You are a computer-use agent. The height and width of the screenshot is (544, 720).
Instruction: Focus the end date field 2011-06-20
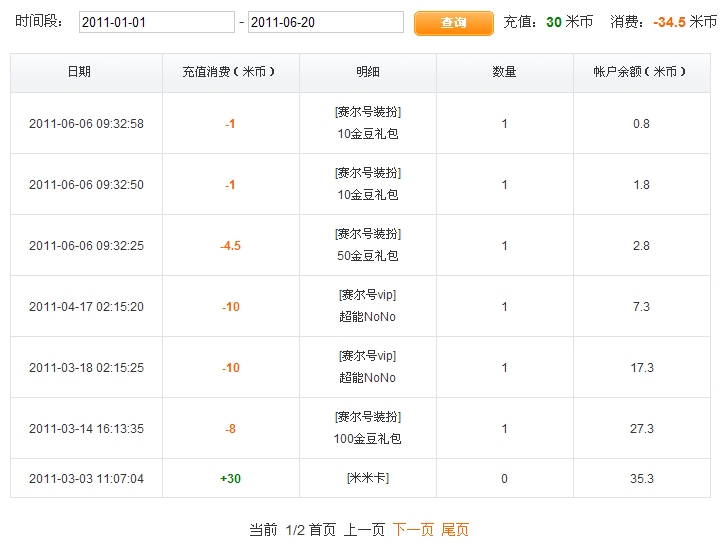pyautogui.click(x=326, y=22)
